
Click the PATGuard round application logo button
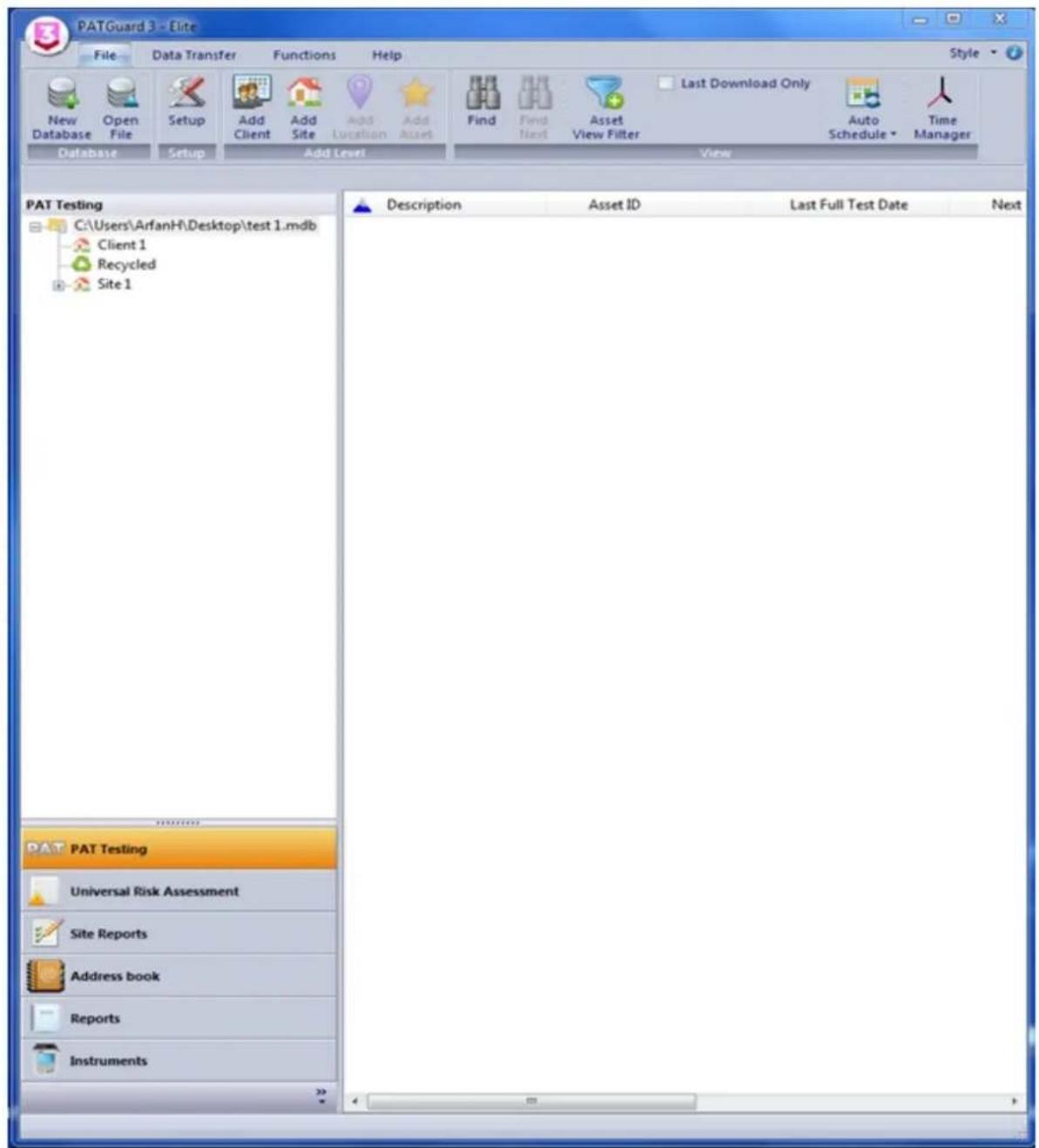coord(47,35)
